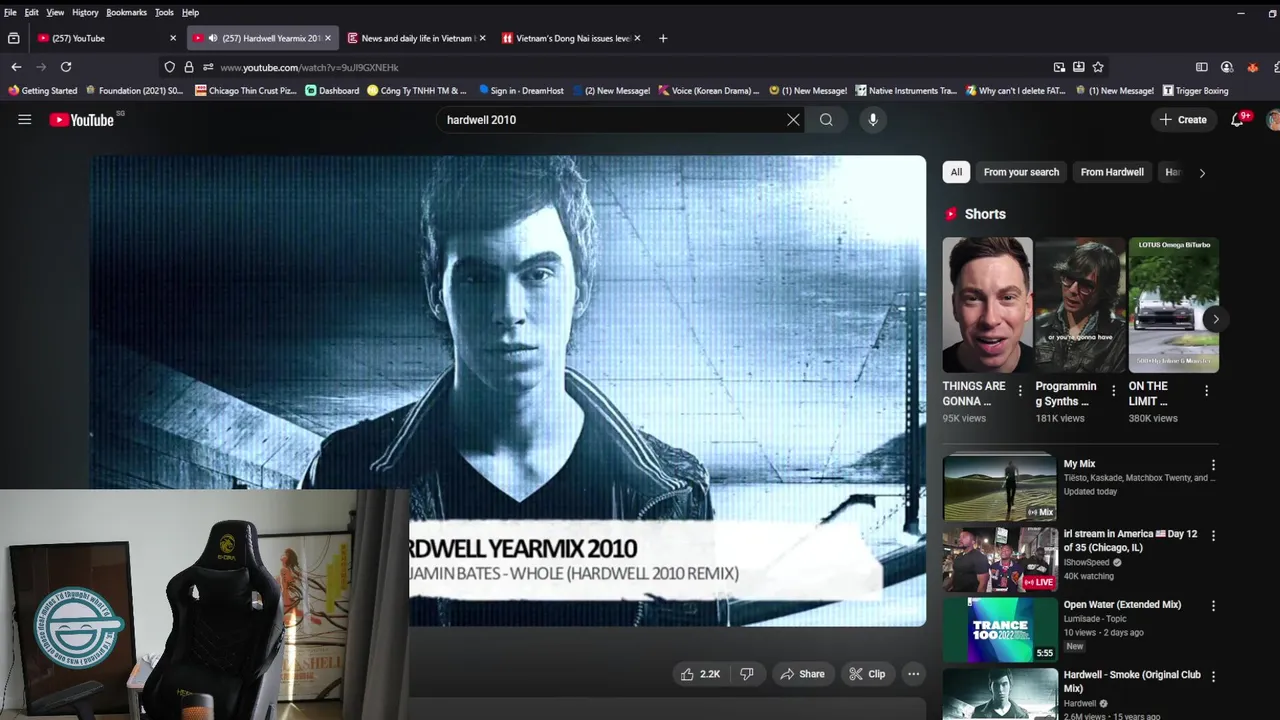Click the Trance 100 thumbnail
The image size is (1280, 720).
[x=1000, y=629]
